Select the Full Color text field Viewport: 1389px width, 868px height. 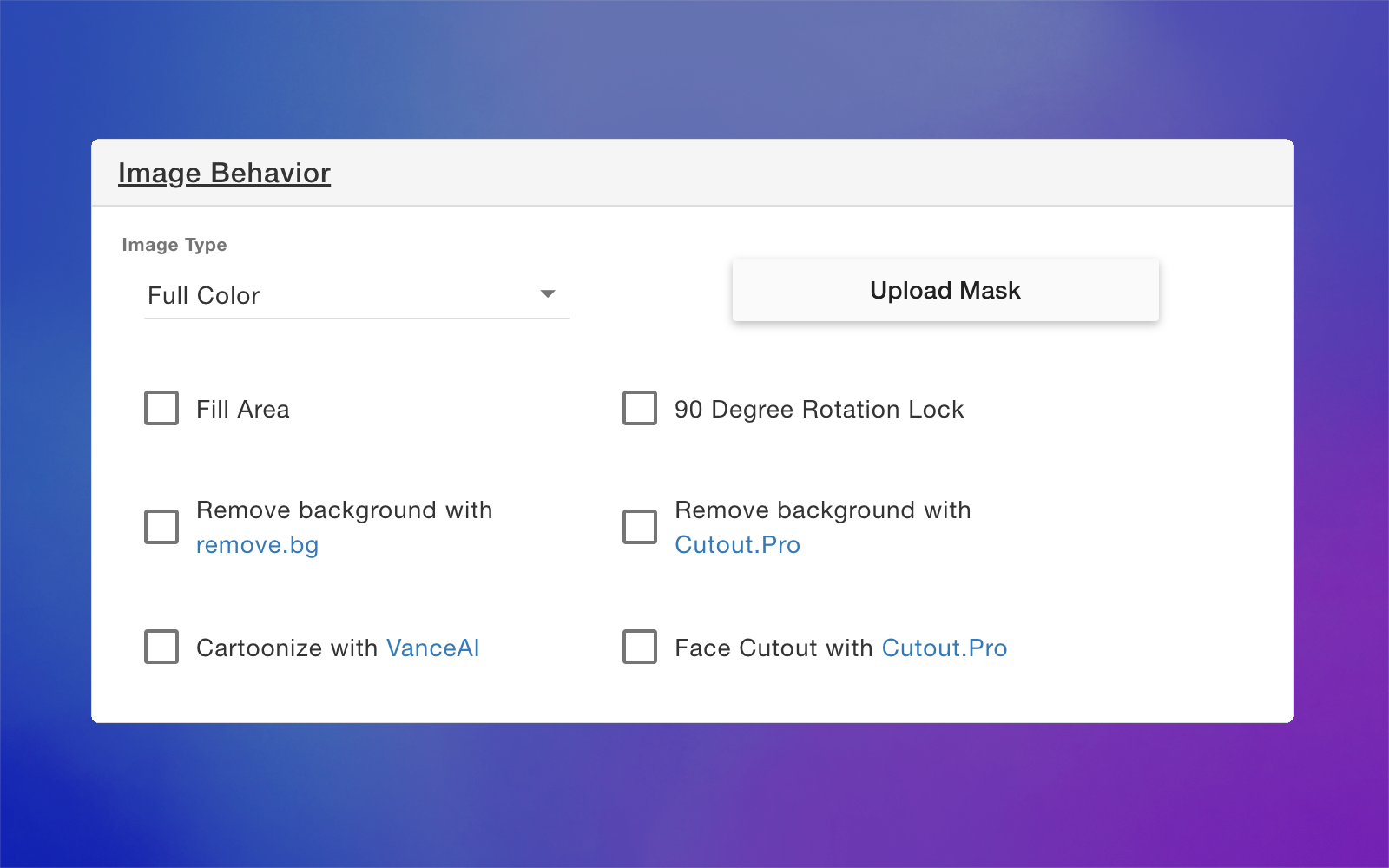tap(203, 295)
